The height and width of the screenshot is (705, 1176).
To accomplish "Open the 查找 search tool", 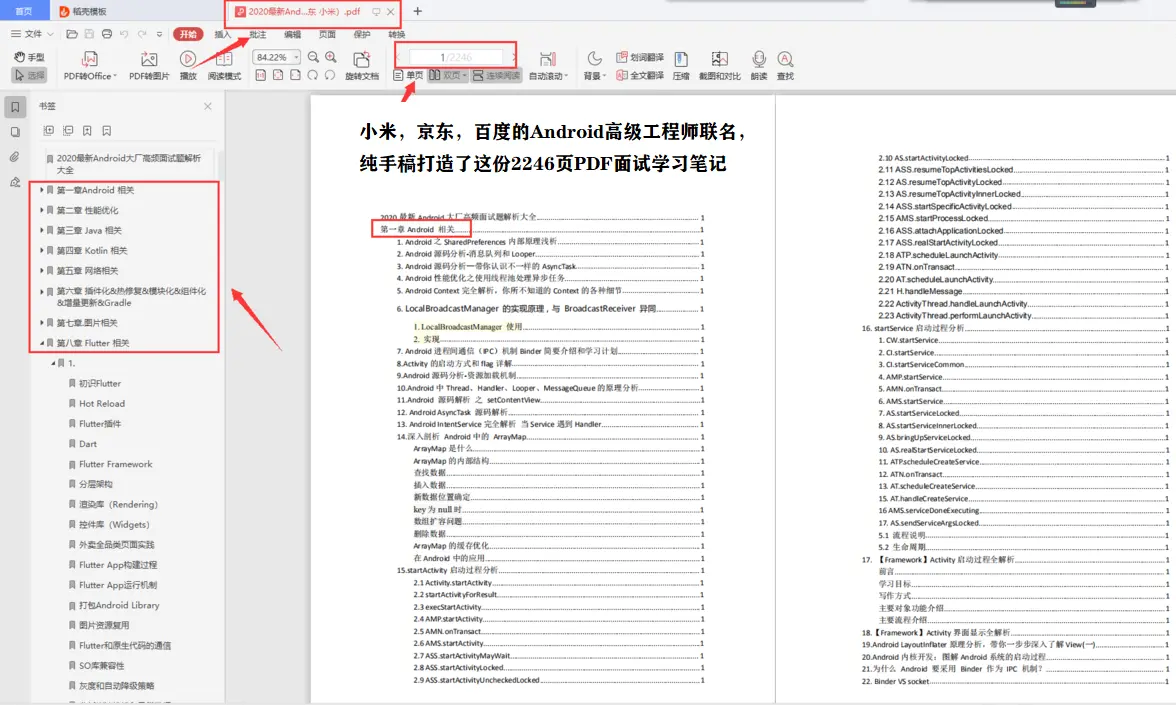I will tap(785, 65).
